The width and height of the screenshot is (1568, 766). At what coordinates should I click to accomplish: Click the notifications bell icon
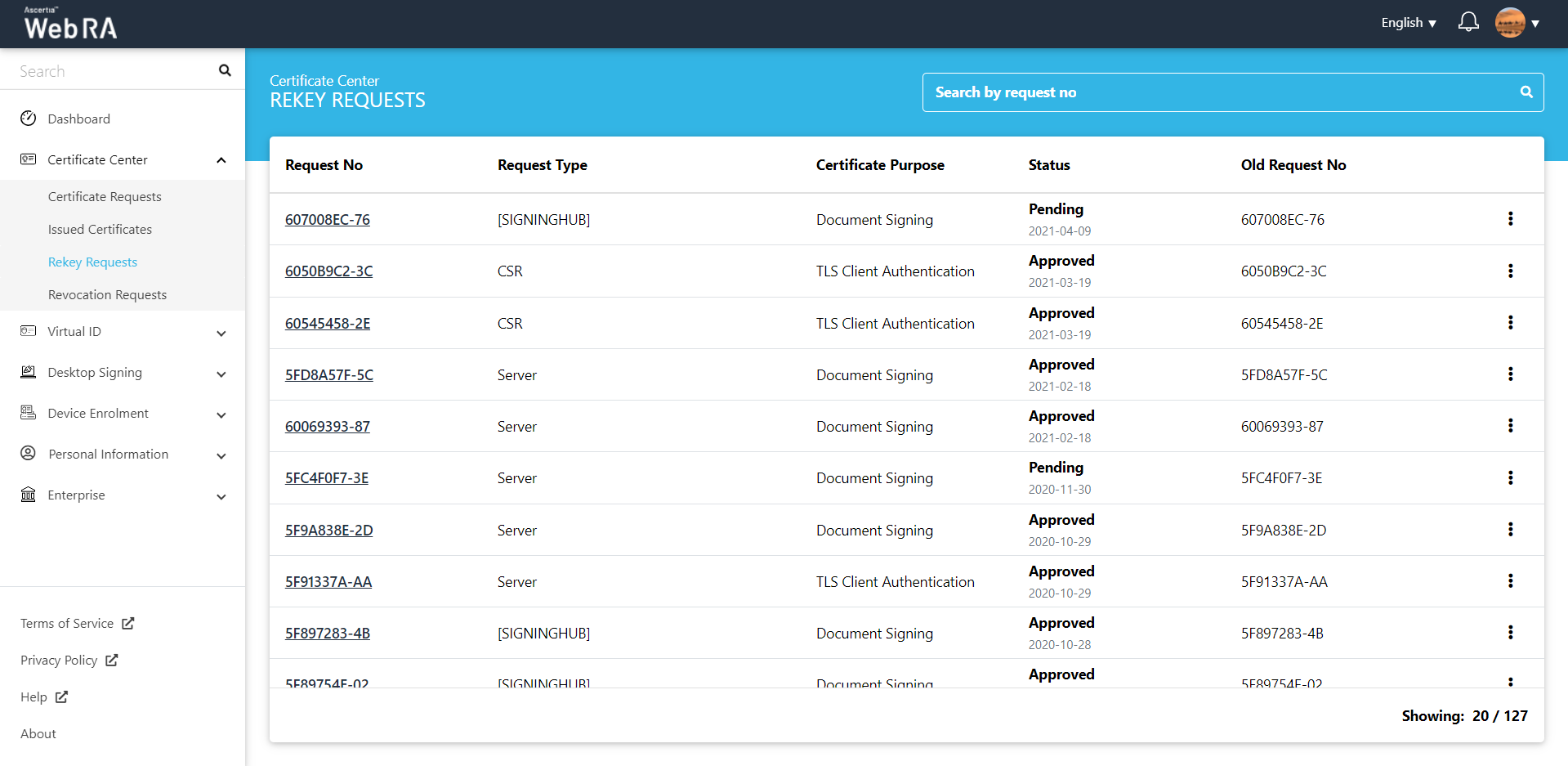[1467, 22]
